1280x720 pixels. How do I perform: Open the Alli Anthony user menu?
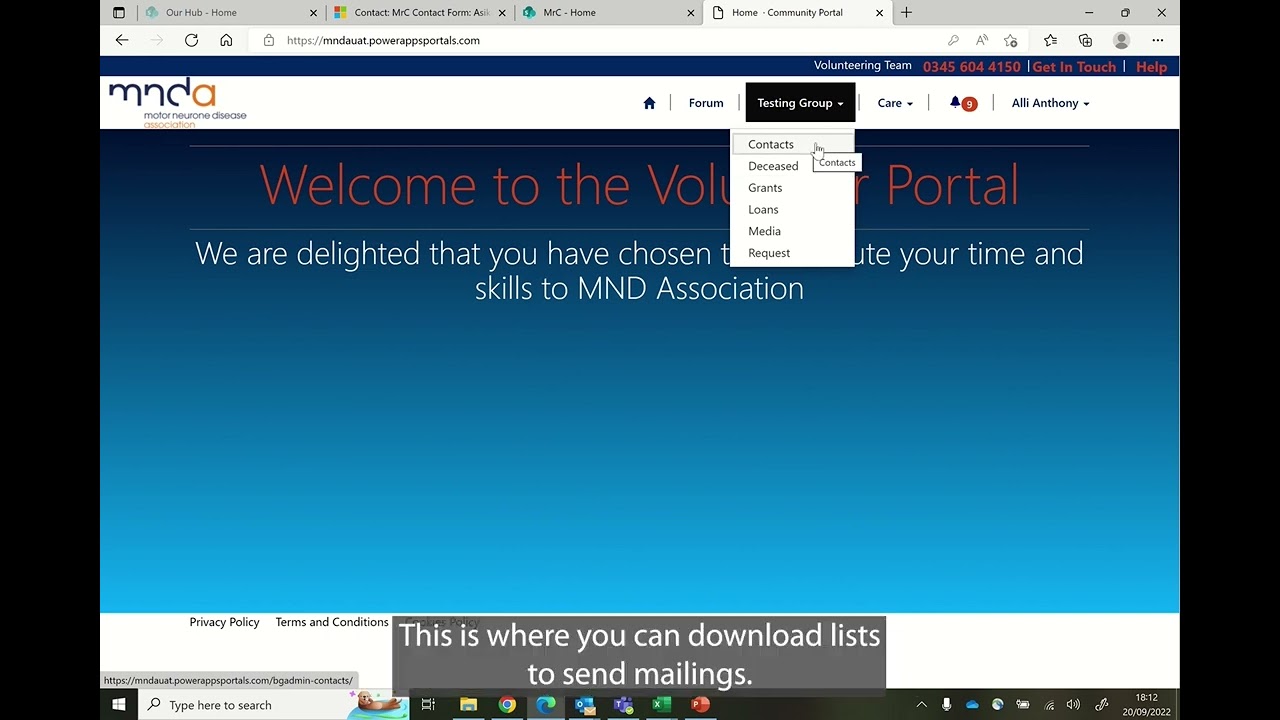tap(1050, 103)
